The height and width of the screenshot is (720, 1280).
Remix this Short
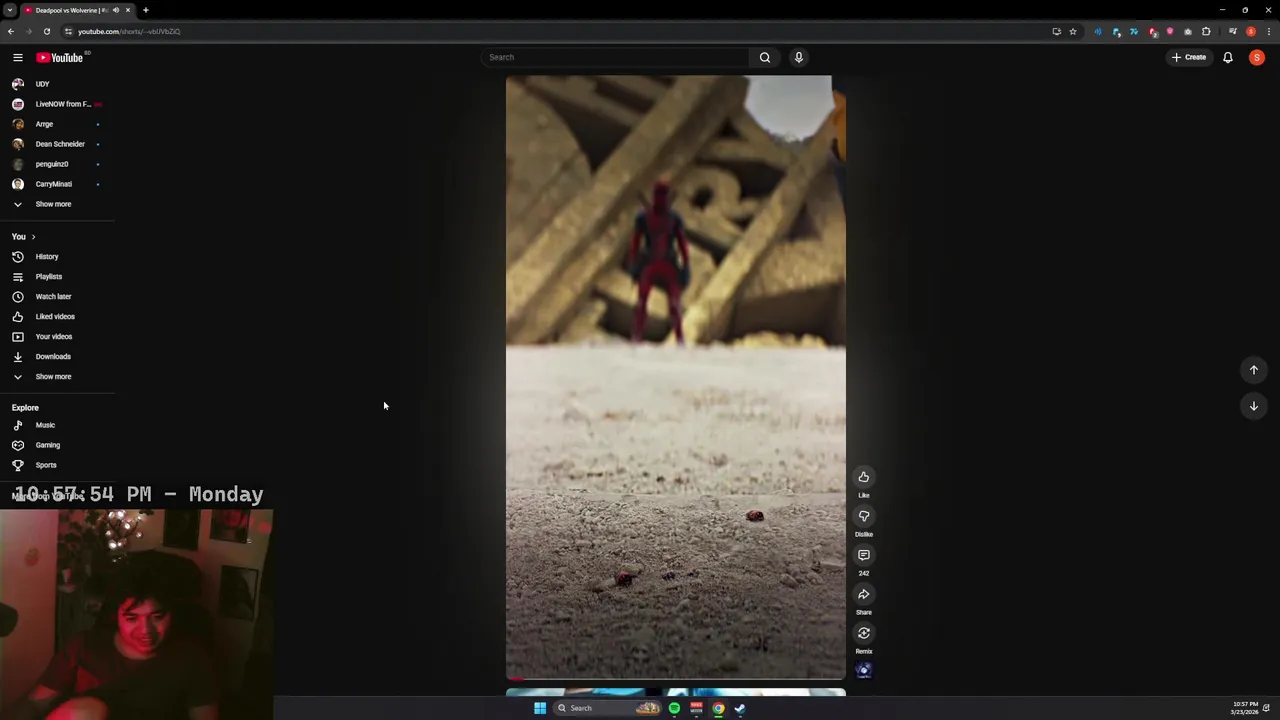(864, 633)
